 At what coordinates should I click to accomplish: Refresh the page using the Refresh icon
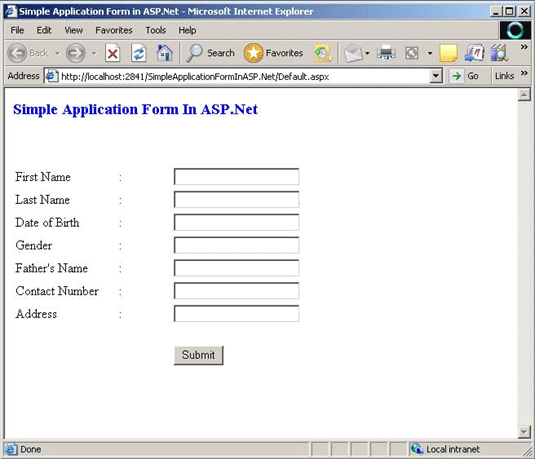139,53
